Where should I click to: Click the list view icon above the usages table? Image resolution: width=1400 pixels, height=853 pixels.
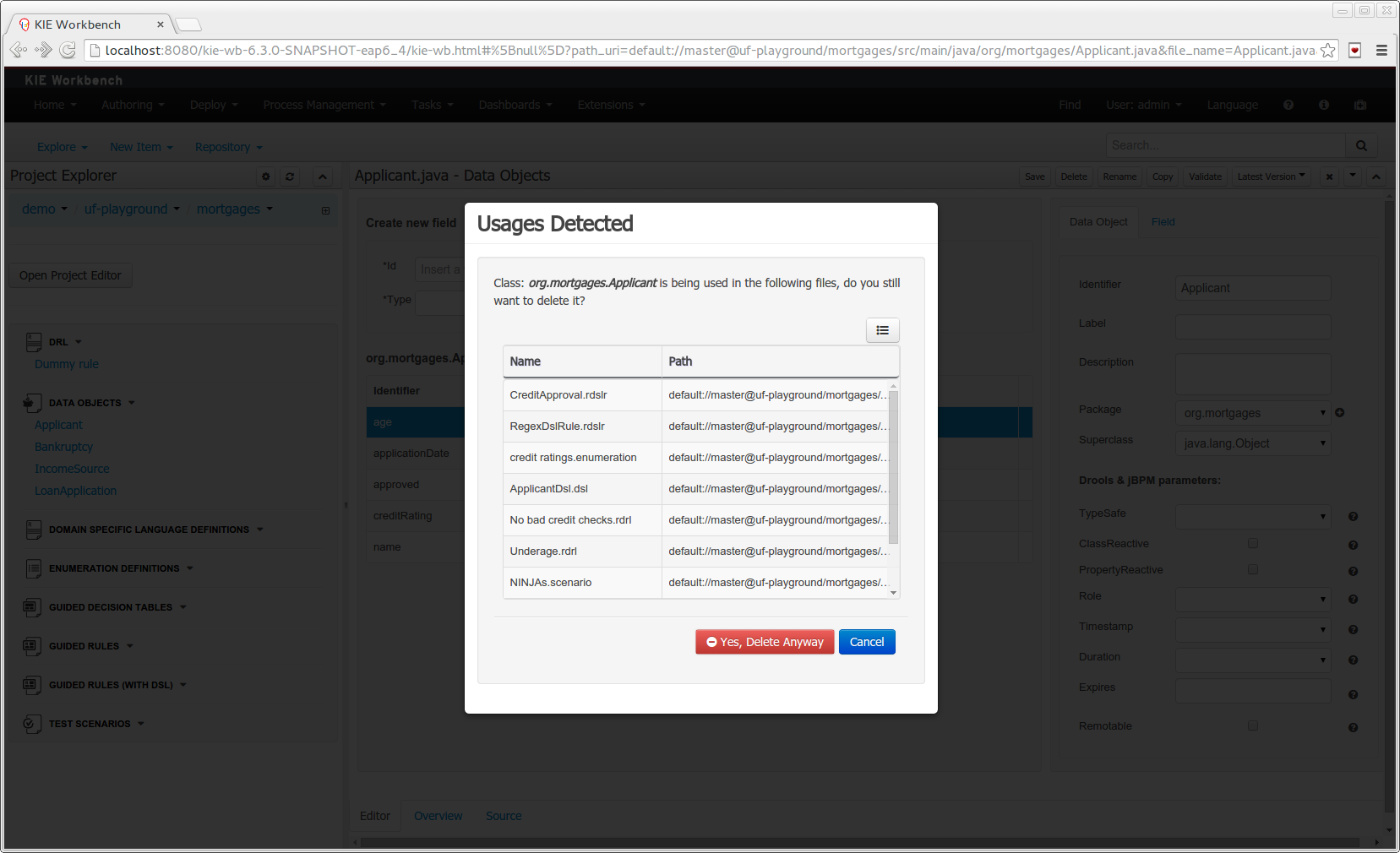(x=882, y=330)
